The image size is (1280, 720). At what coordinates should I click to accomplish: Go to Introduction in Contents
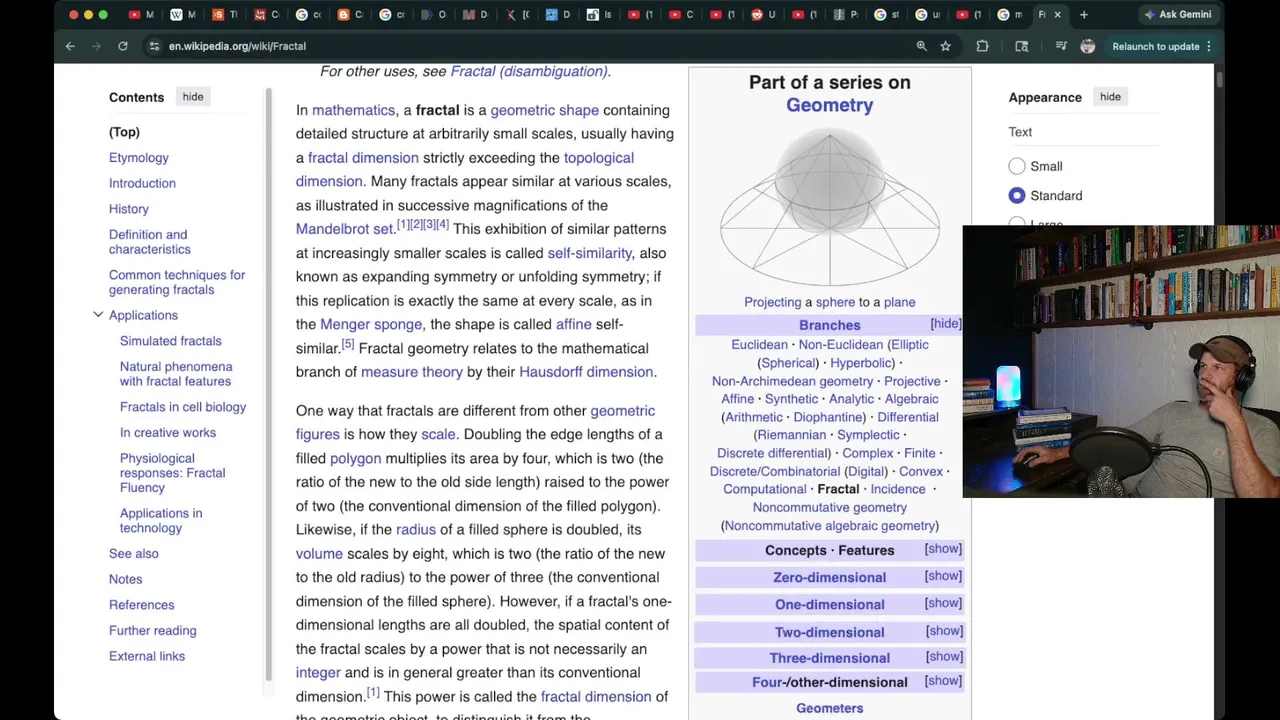[142, 183]
